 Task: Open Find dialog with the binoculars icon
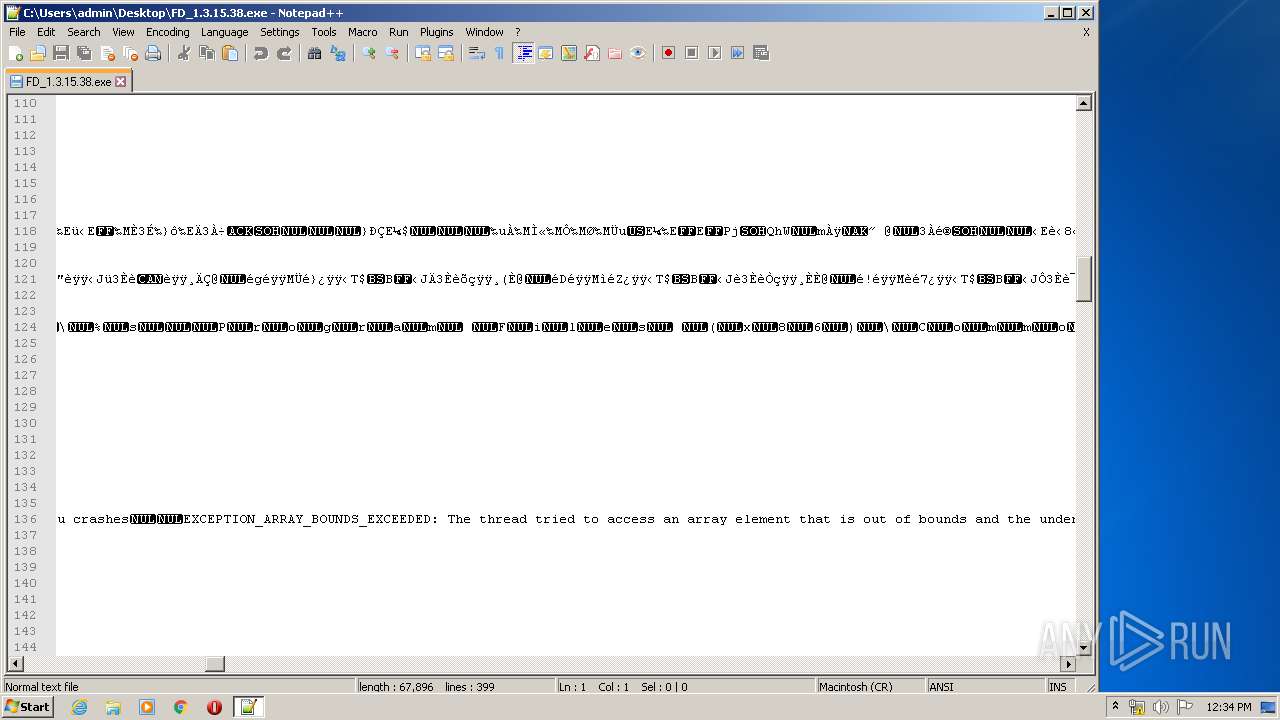point(315,53)
